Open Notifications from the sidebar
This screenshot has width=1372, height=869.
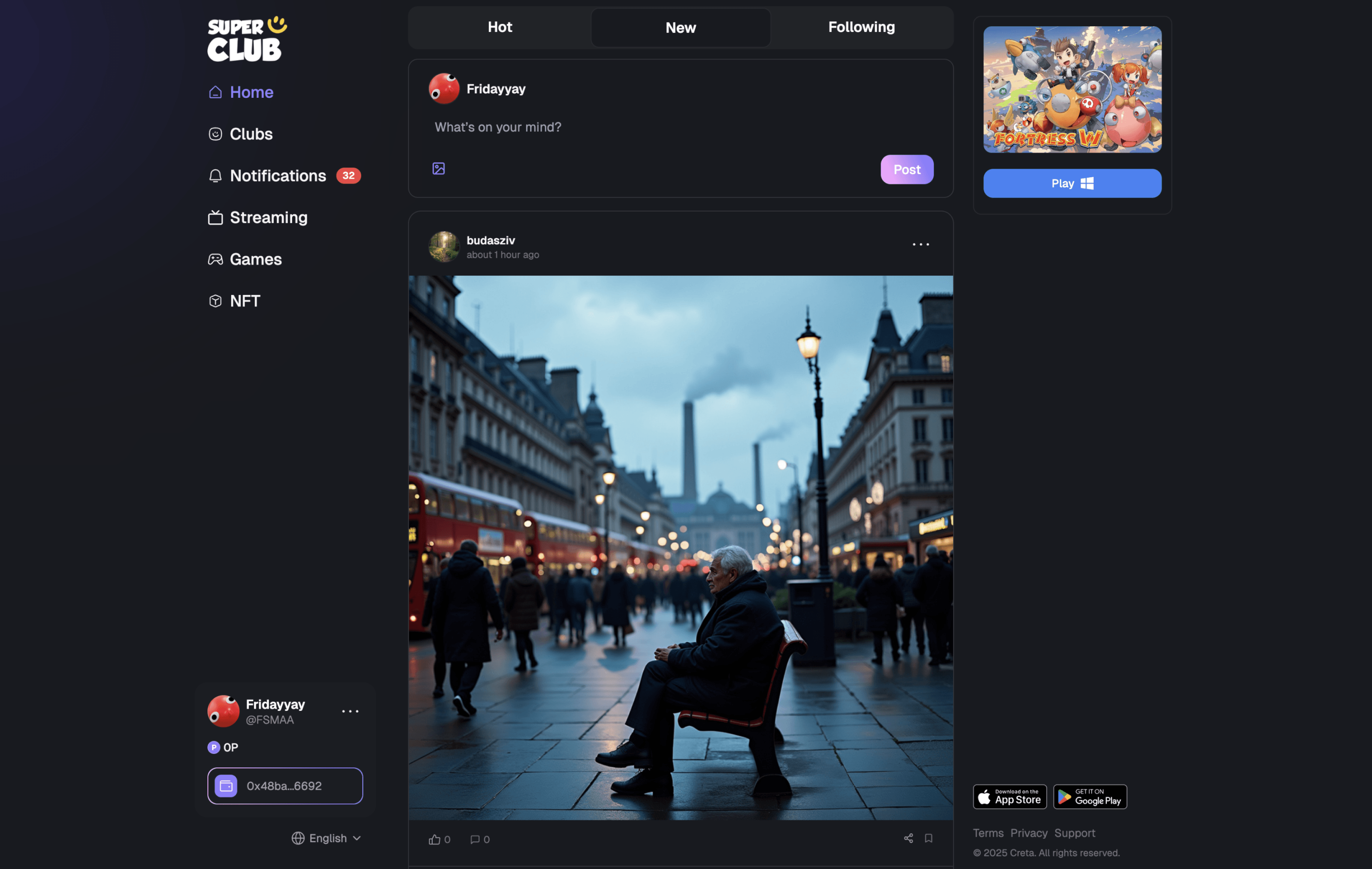coord(278,176)
